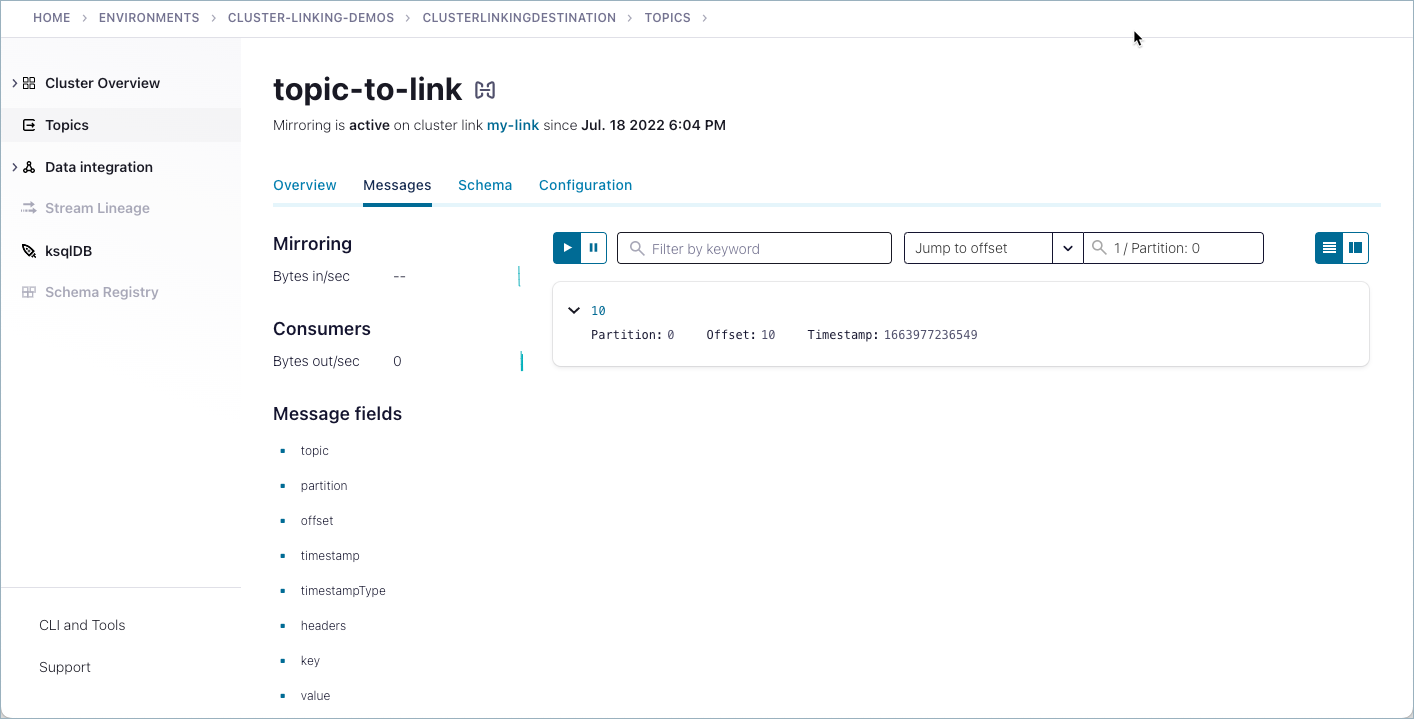Open the my-link cluster link
Viewport: 1414px width, 719px height.
pos(513,125)
